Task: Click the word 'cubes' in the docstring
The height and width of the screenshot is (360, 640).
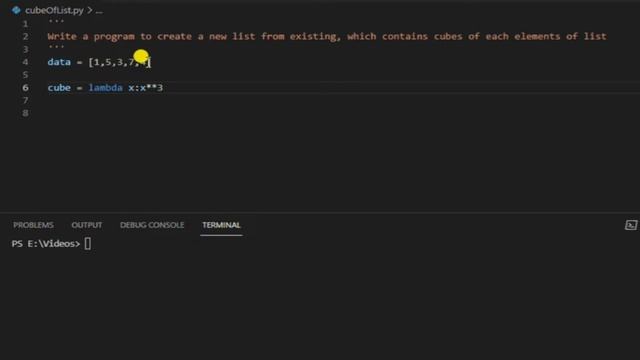Action: click(448, 36)
